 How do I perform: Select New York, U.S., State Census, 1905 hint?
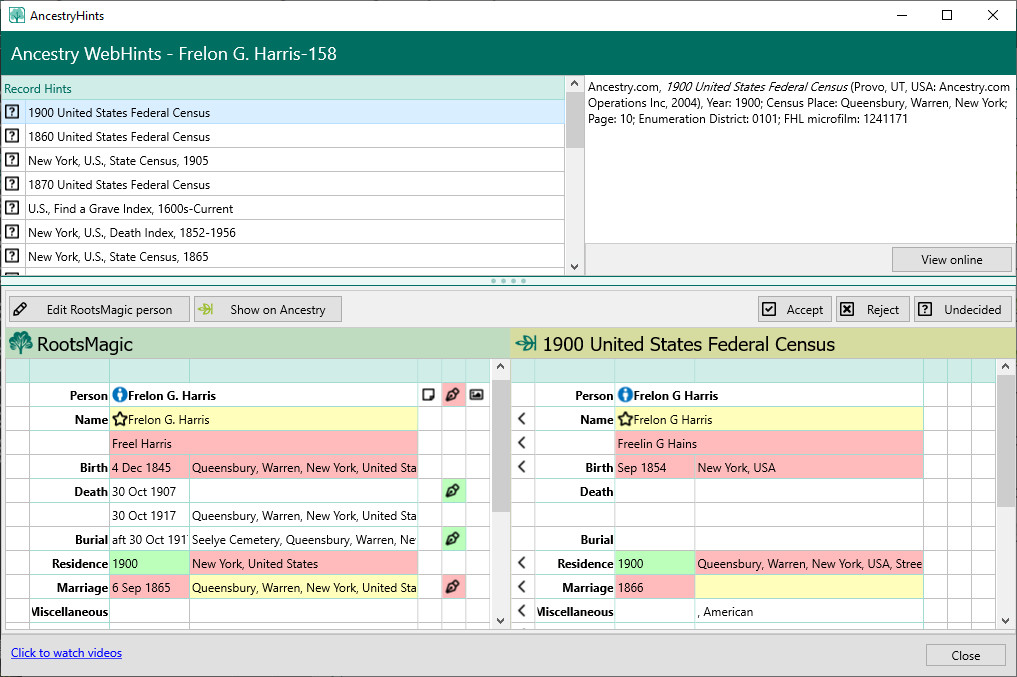(118, 161)
